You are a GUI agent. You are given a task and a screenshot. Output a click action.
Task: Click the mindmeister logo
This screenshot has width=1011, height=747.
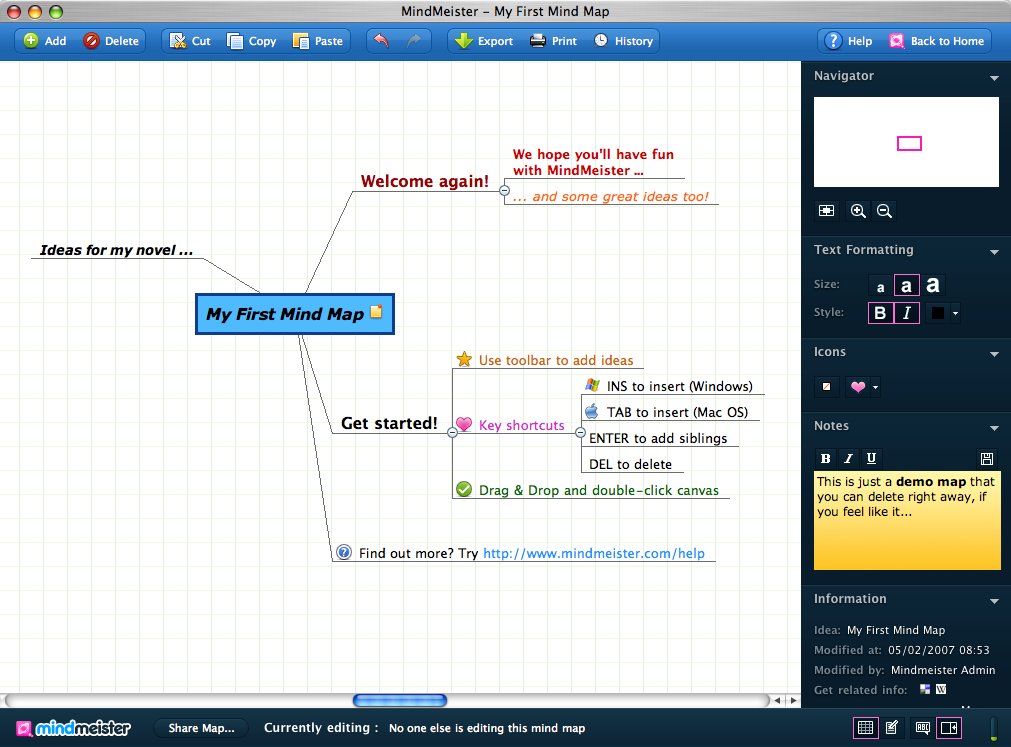coord(73,728)
